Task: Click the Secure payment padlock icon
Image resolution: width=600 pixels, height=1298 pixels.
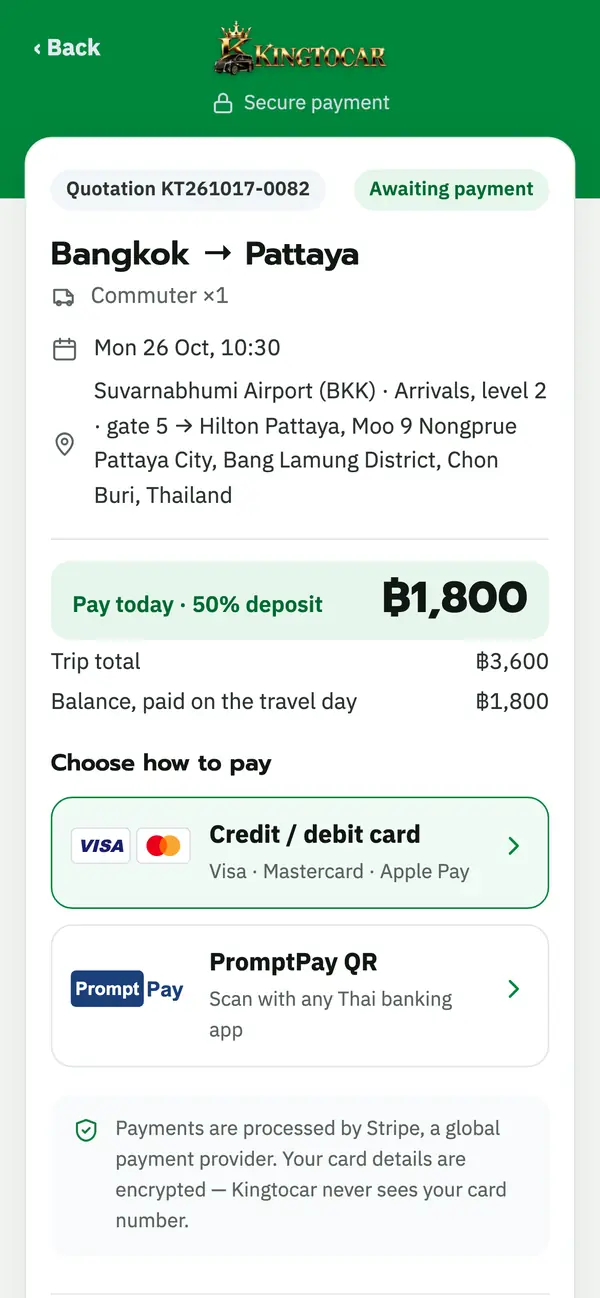Action: [x=223, y=103]
